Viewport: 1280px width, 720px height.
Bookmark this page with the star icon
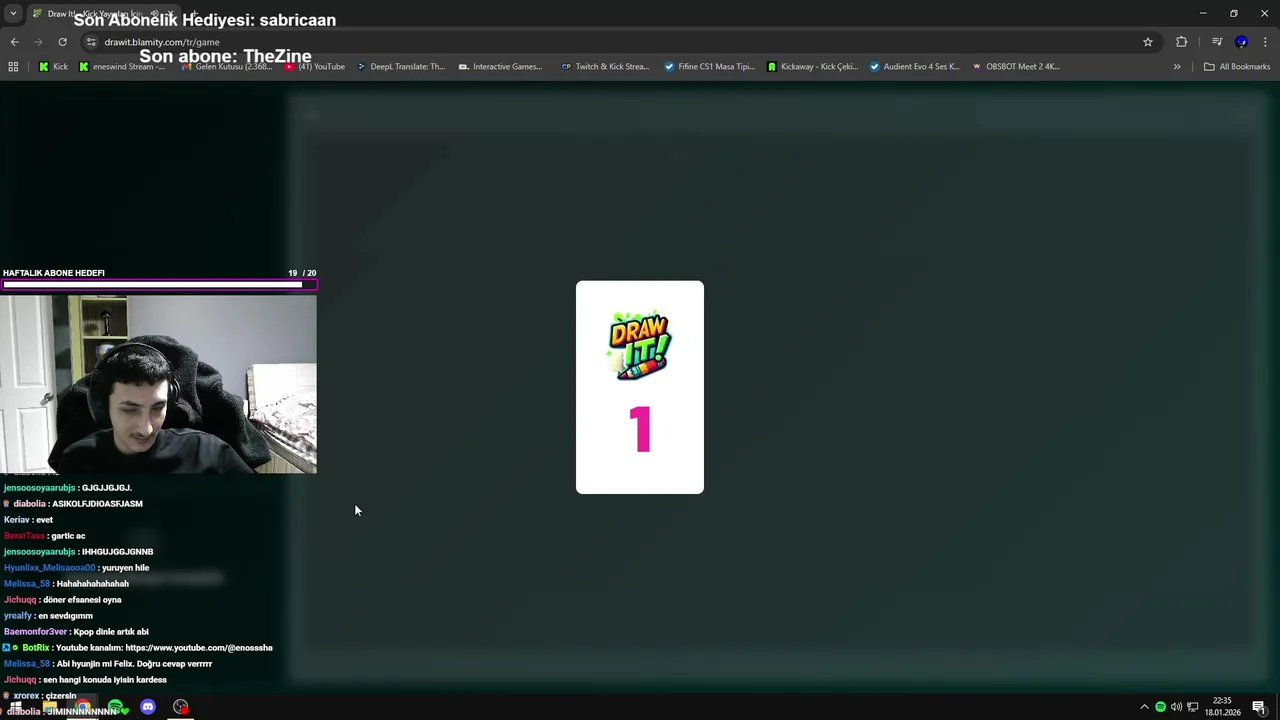(x=1148, y=42)
